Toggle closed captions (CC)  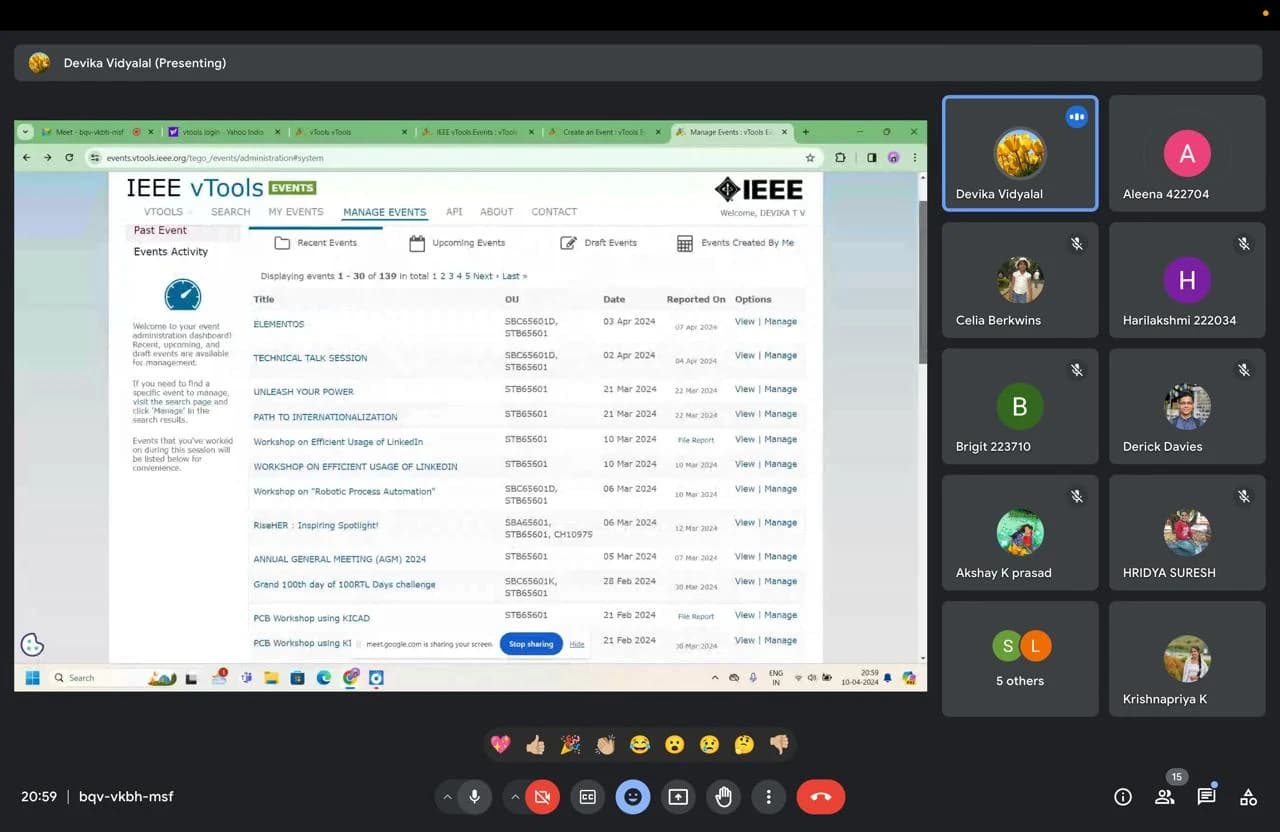(588, 797)
